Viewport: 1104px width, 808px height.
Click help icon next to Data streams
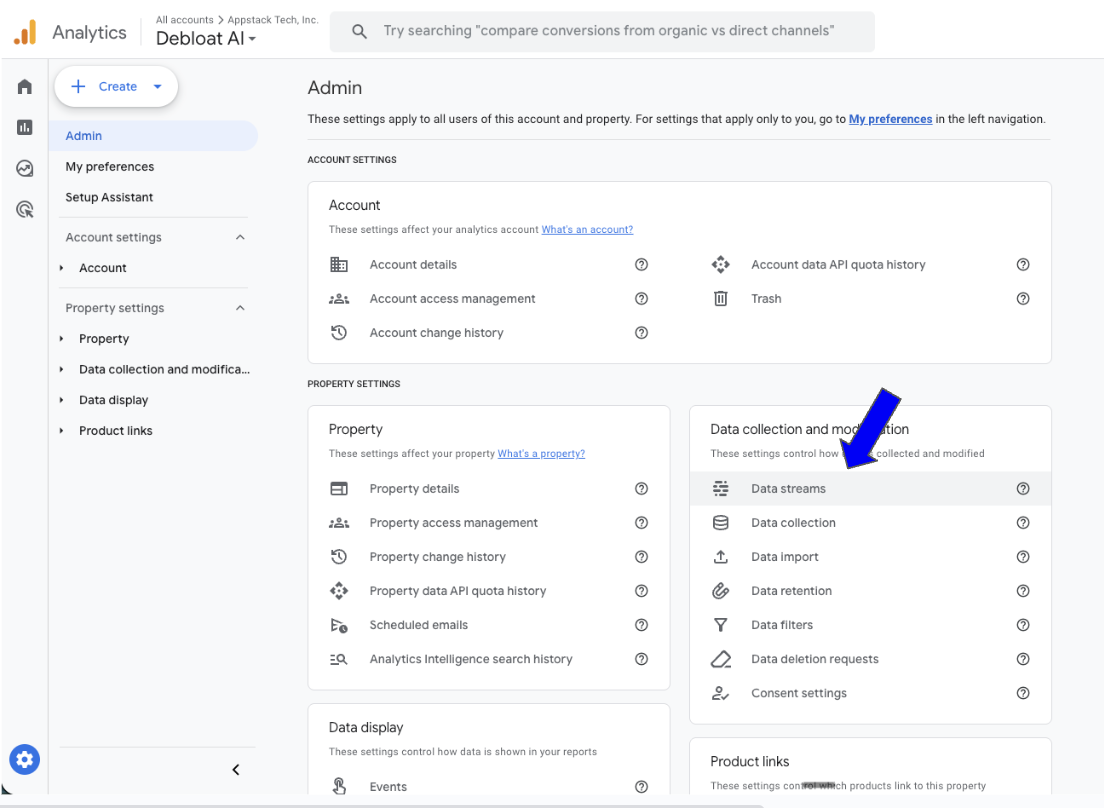pyautogui.click(x=1022, y=489)
